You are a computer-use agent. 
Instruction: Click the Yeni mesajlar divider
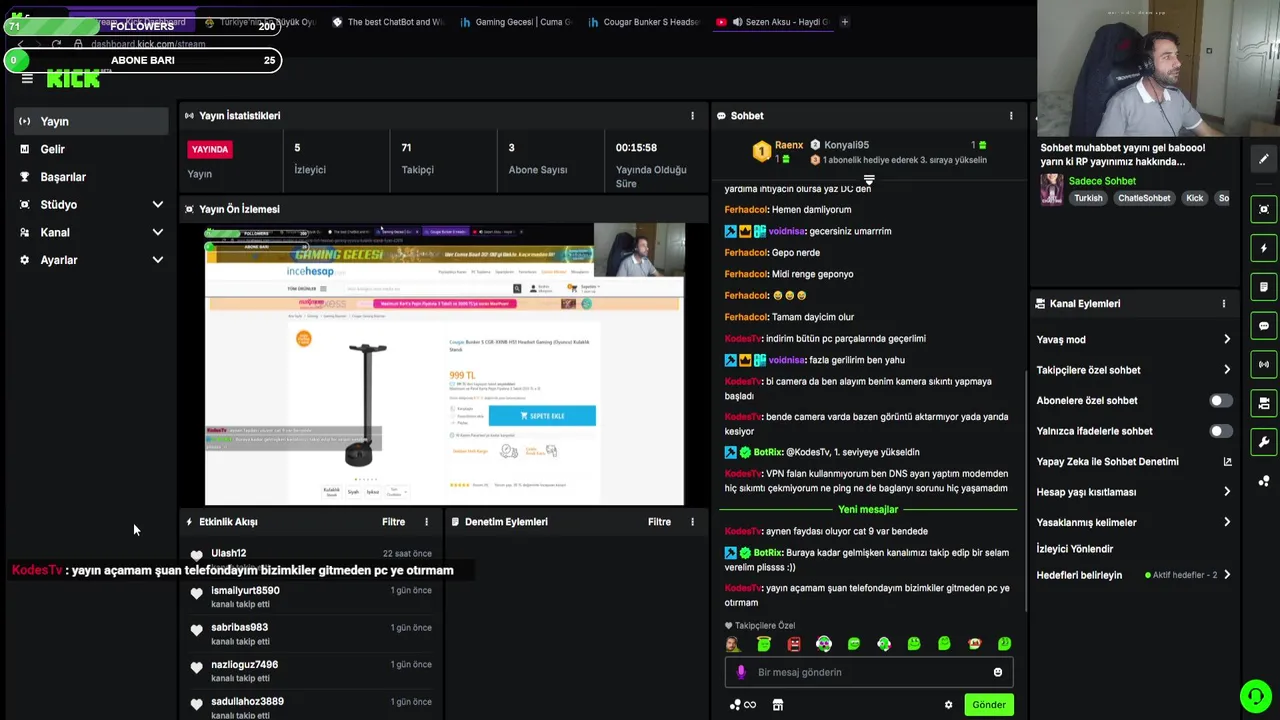tap(868, 510)
